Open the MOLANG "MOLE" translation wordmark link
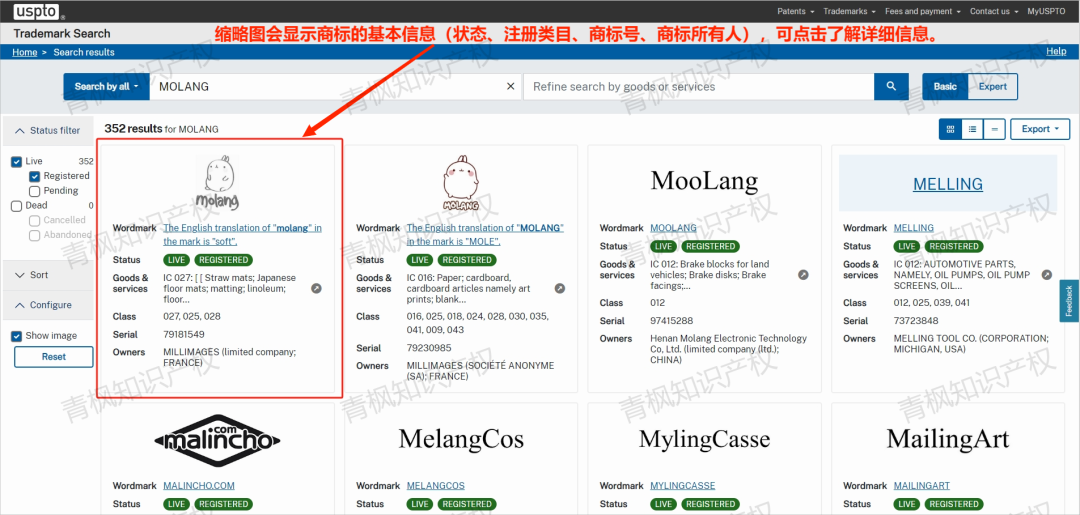Image resolution: width=1080 pixels, height=515 pixels. [x=486, y=235]
